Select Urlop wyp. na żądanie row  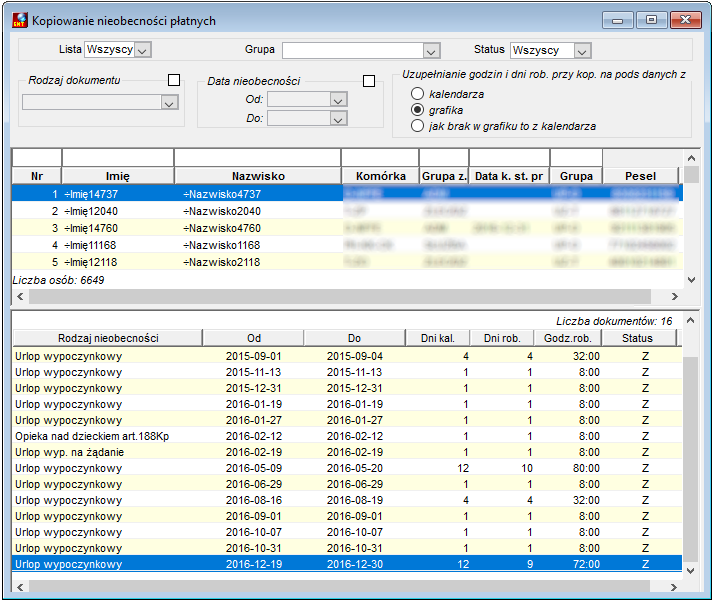[x=347, y=452]
